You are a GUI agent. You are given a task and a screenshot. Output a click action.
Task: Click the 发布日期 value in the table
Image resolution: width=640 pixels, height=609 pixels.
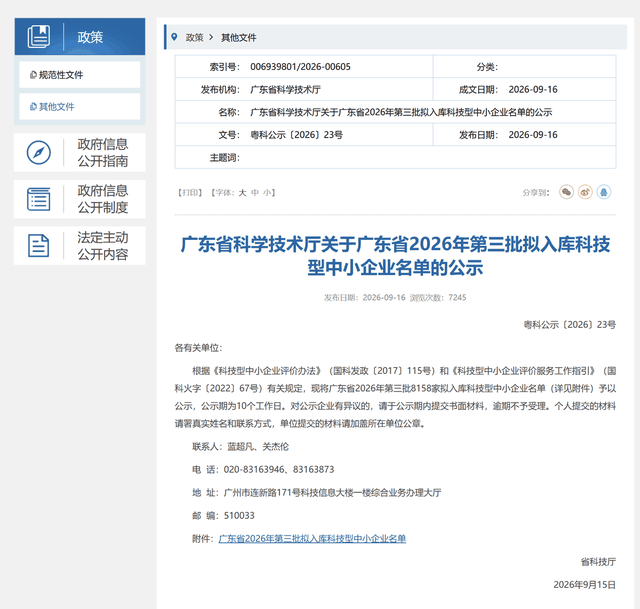tap(533, 135)
